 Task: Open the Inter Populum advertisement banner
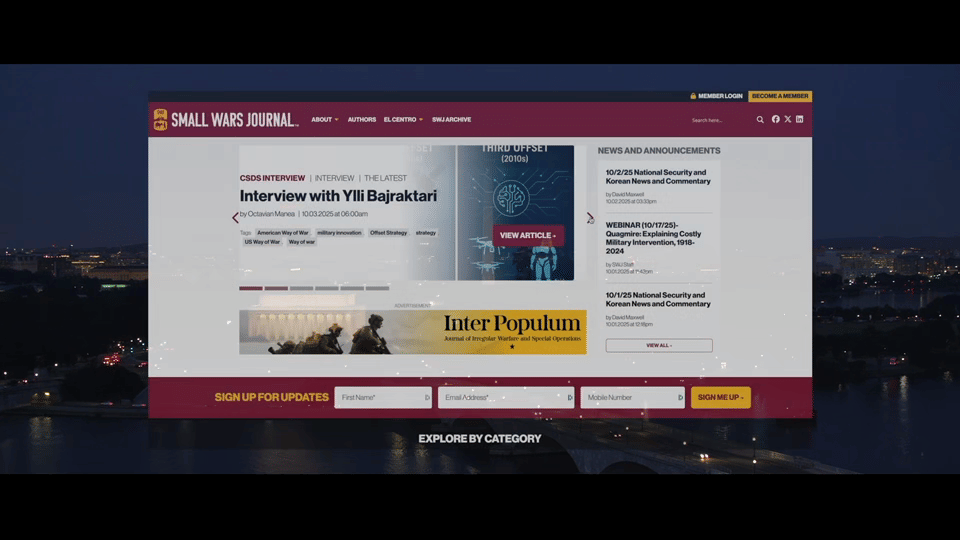413,332
